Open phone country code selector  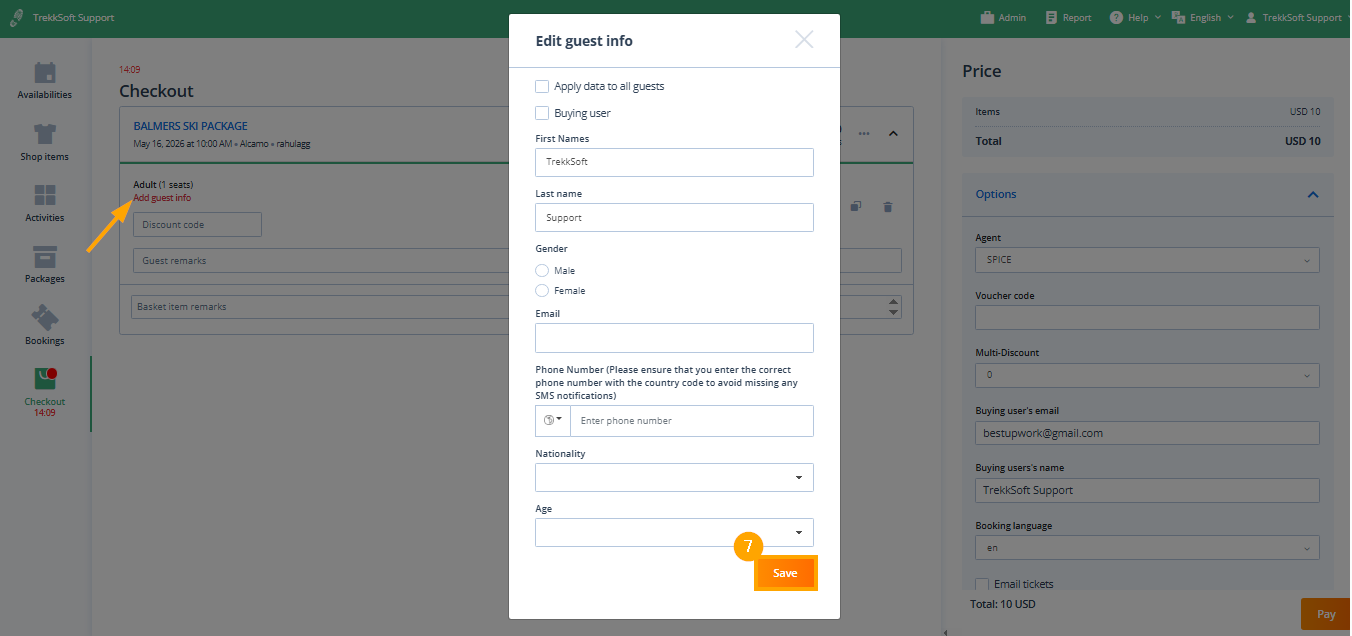(x=552, y=420)
